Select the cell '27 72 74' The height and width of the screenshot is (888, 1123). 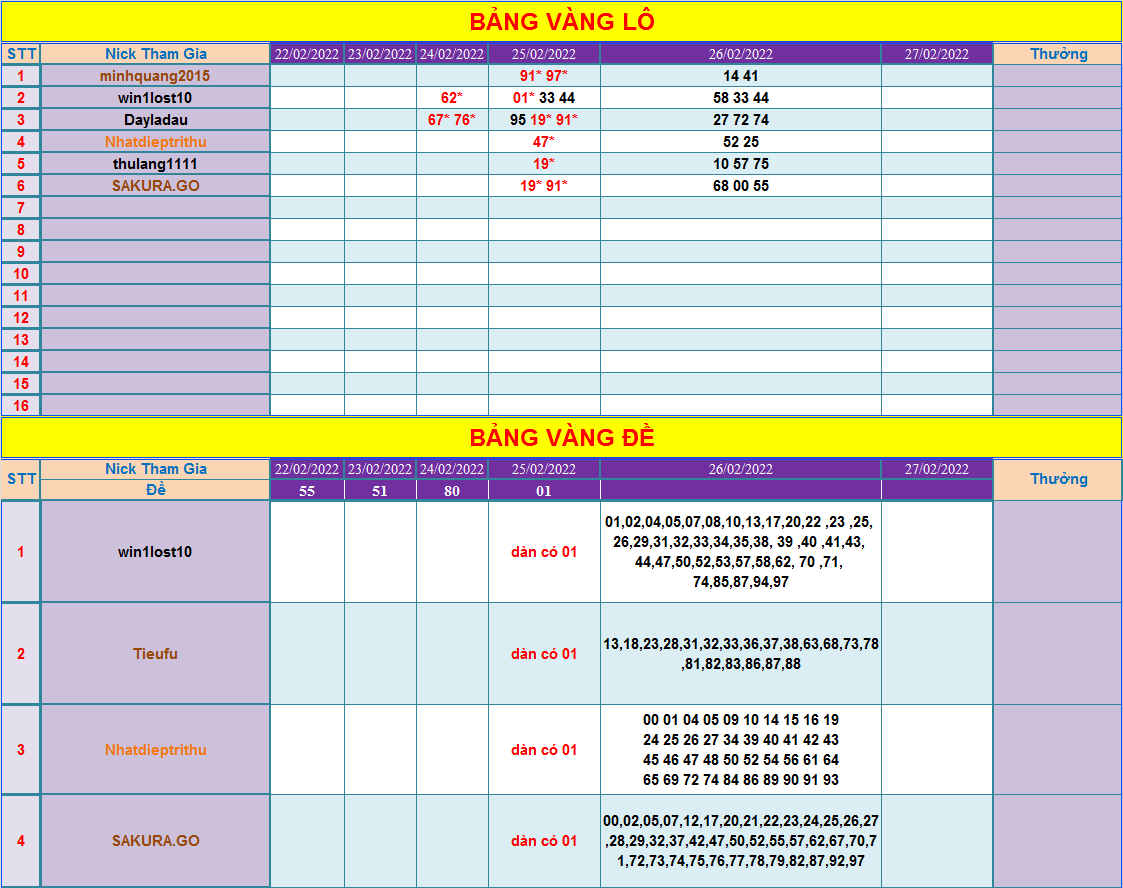pyautogui.click(x=741, y=120)
